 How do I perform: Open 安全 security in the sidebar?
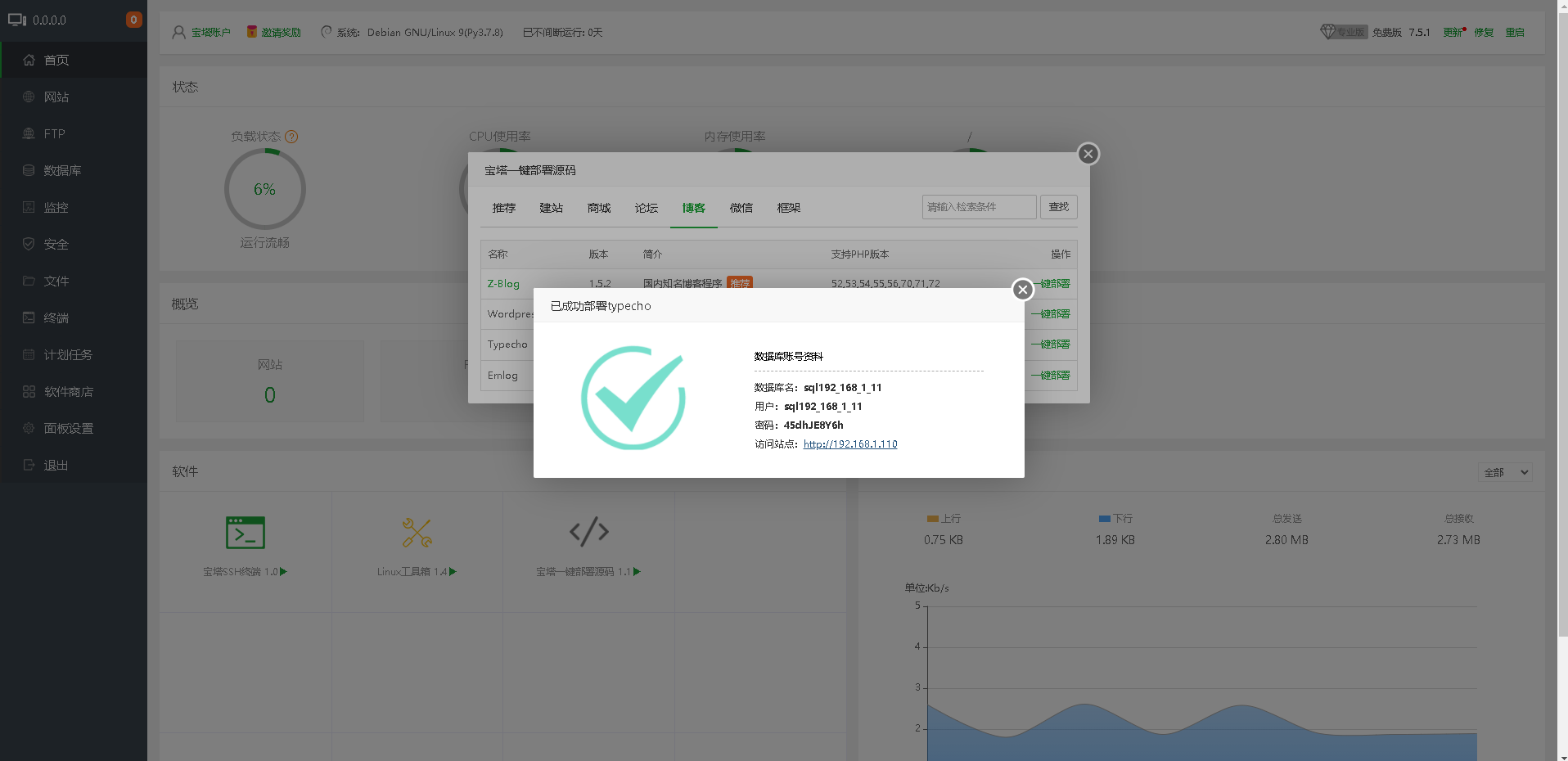pos(74,244)
